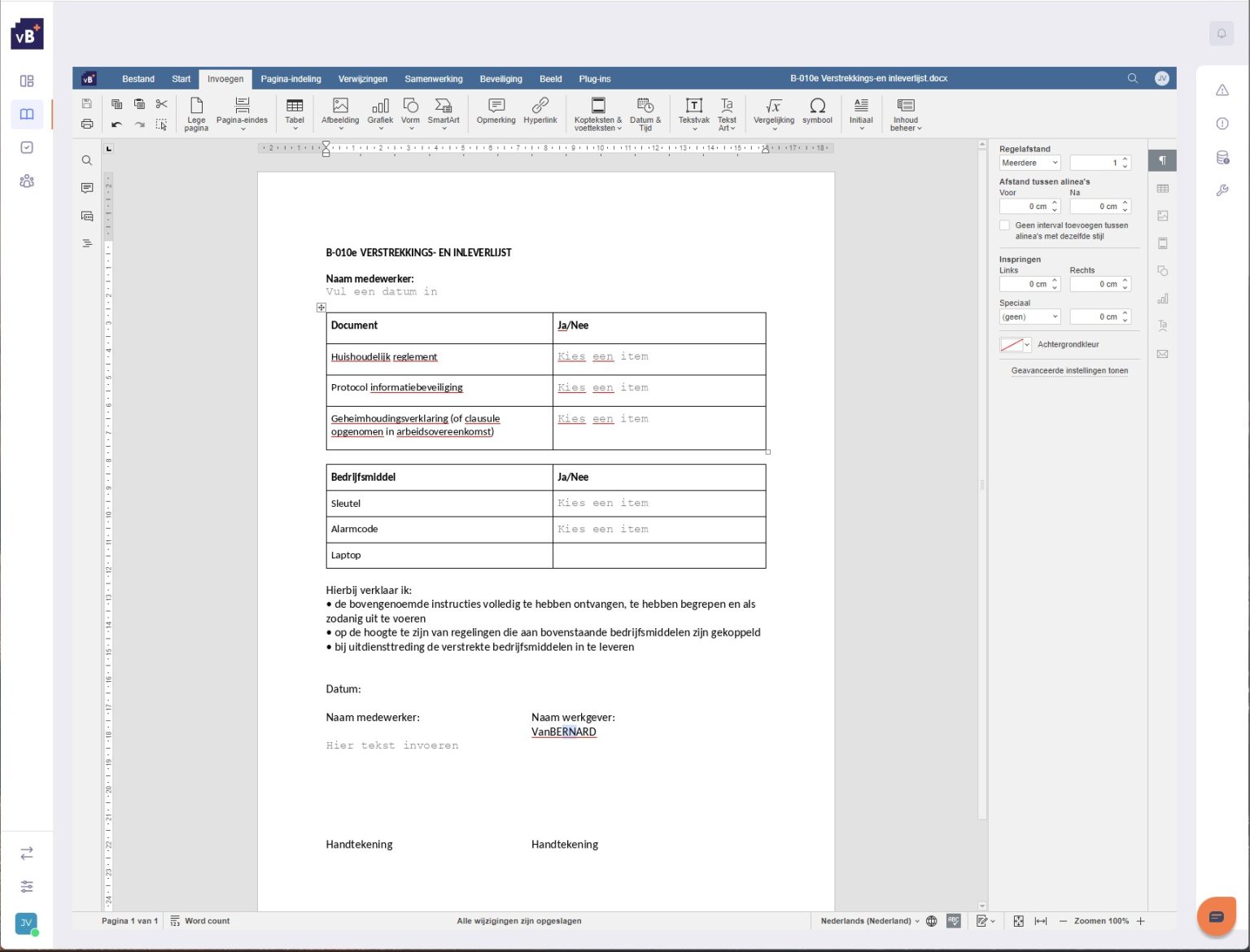The height and width of the screenshot is (952, 1250).
Task: Open the Tekstvak dropdown chevron
Action: point(694,129)
